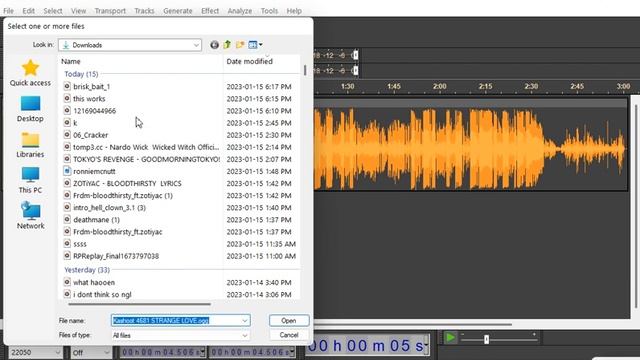Open the Generate menu
Image resolution: width=640 pixels, height=360 pixels.
click(178, 11)
